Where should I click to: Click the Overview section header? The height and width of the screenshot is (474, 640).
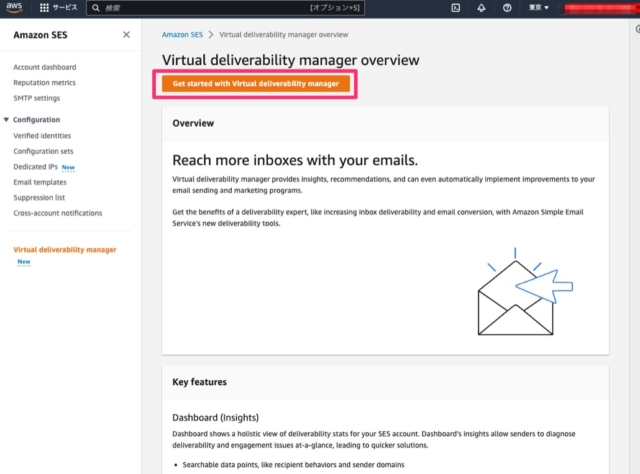click(193, 123)
